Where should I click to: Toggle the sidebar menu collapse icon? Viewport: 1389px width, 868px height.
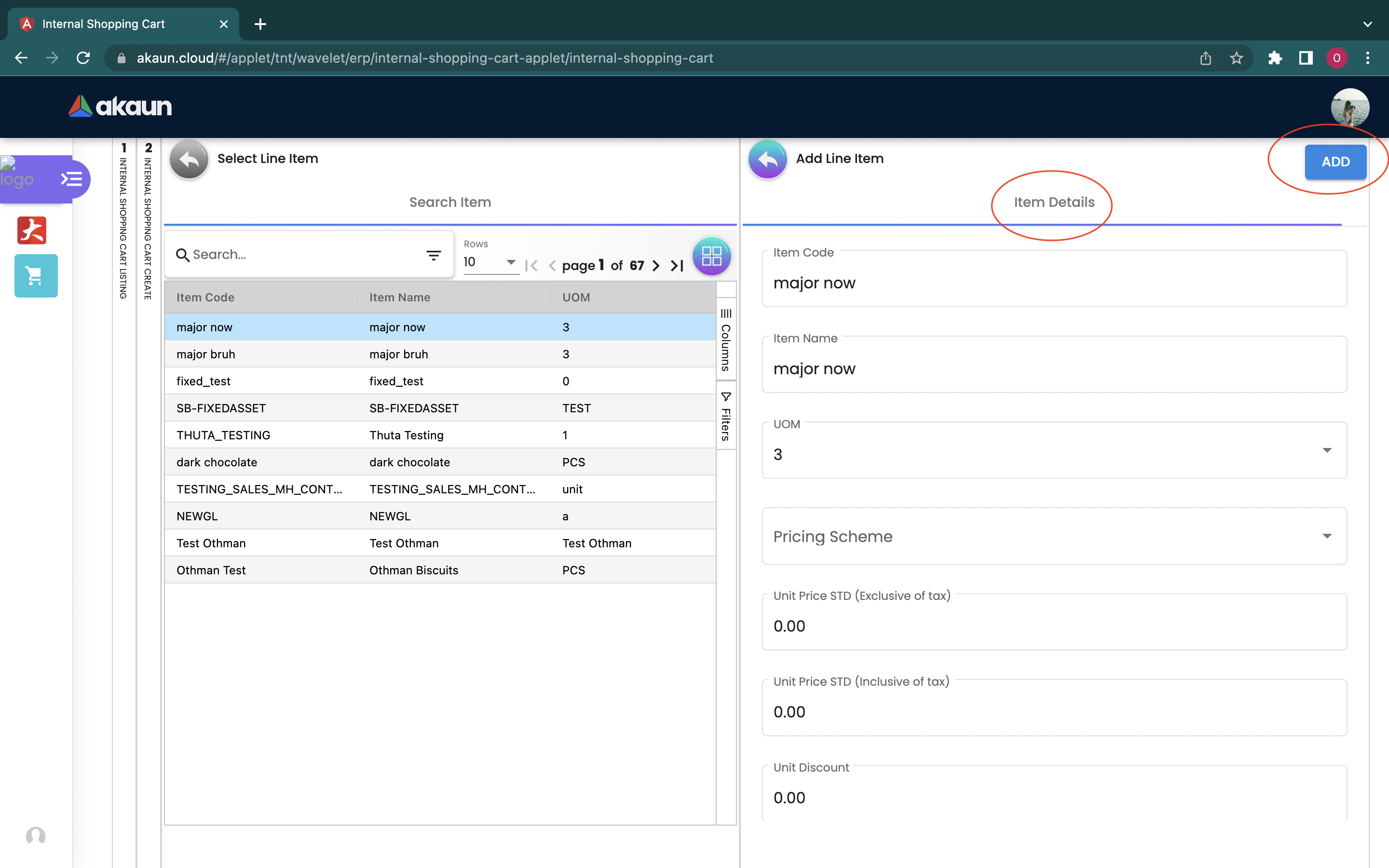pos(72,179)
